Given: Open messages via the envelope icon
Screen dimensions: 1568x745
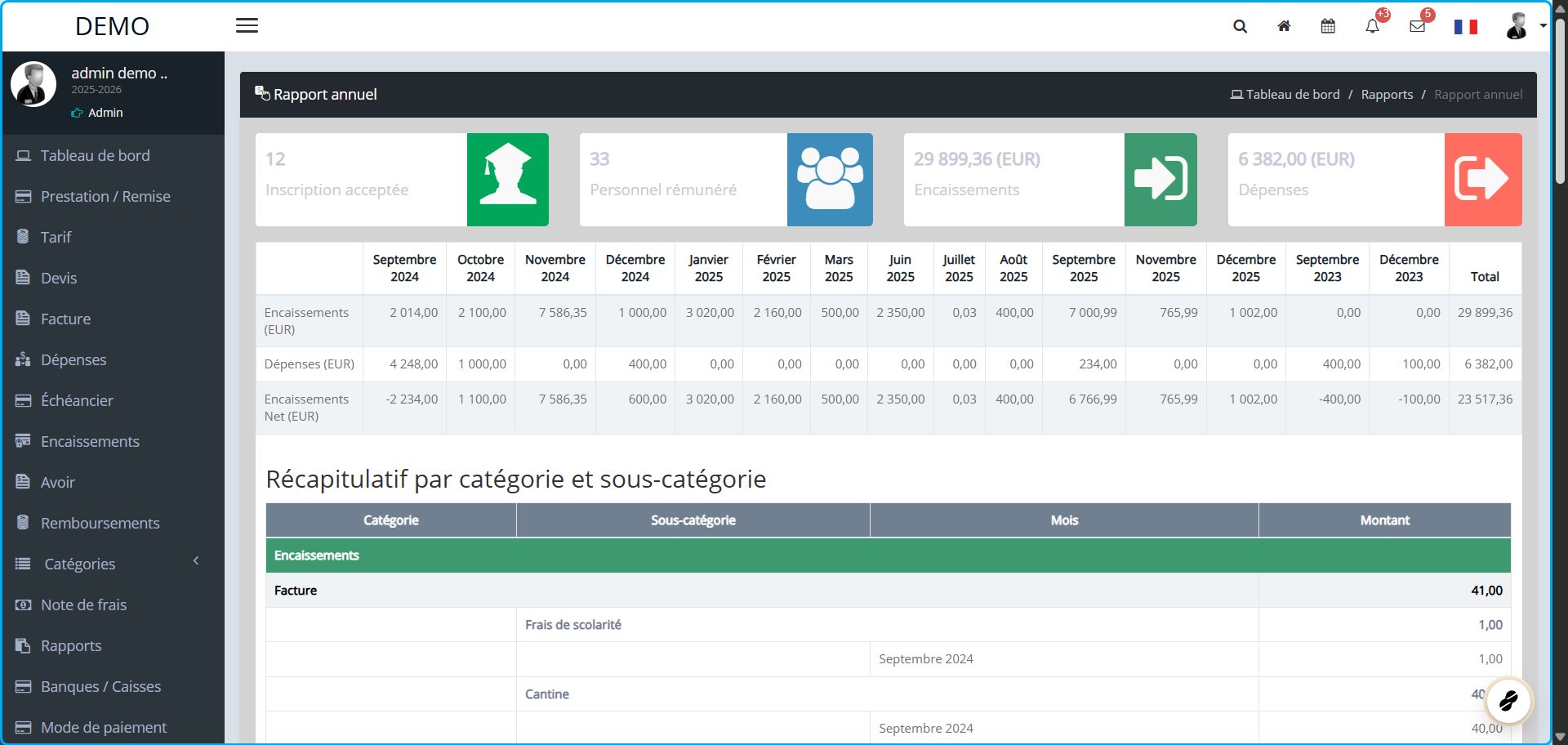Looking at the screenshot, I should [1418, 26].
